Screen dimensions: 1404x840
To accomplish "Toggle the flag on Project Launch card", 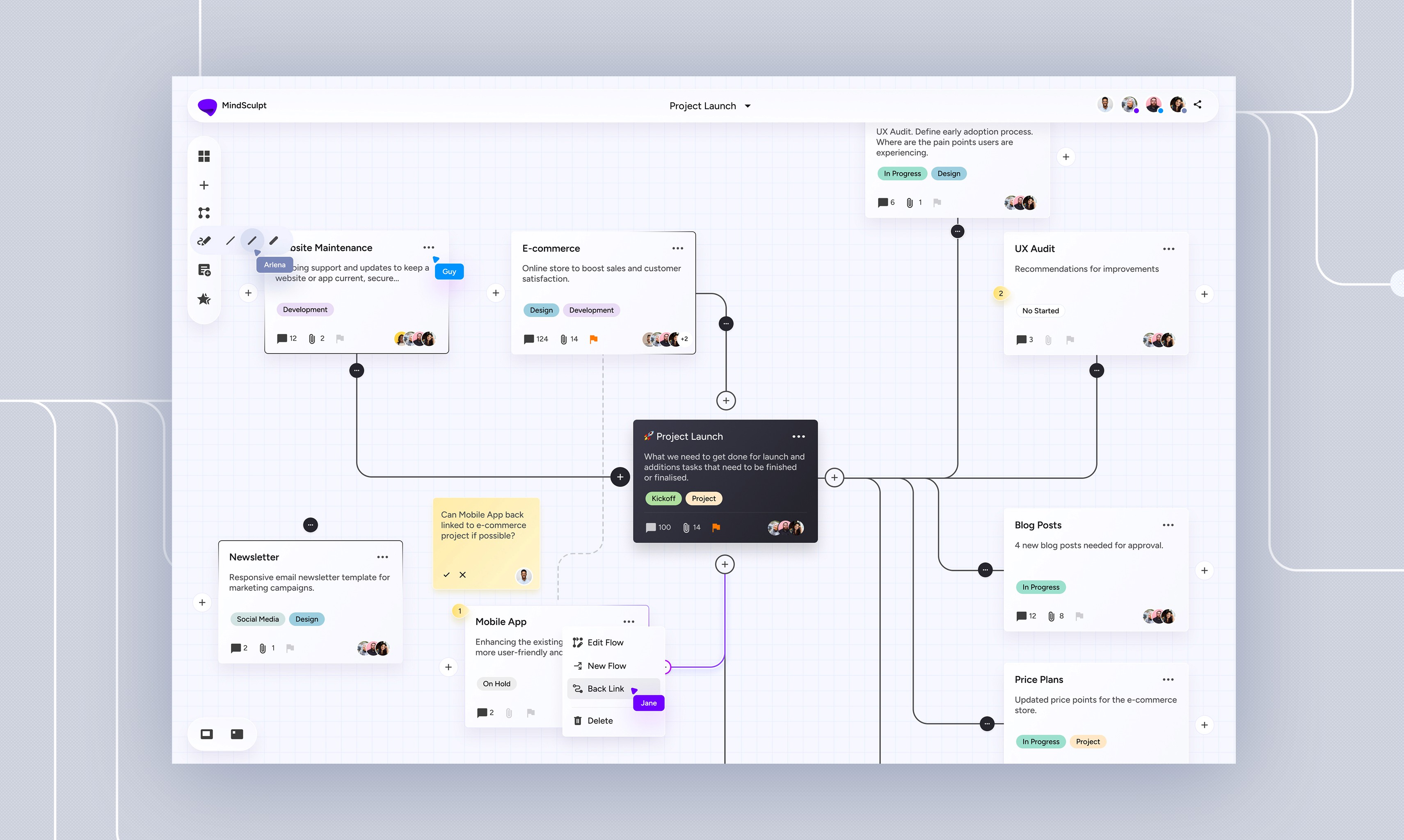I will (716, 527).
